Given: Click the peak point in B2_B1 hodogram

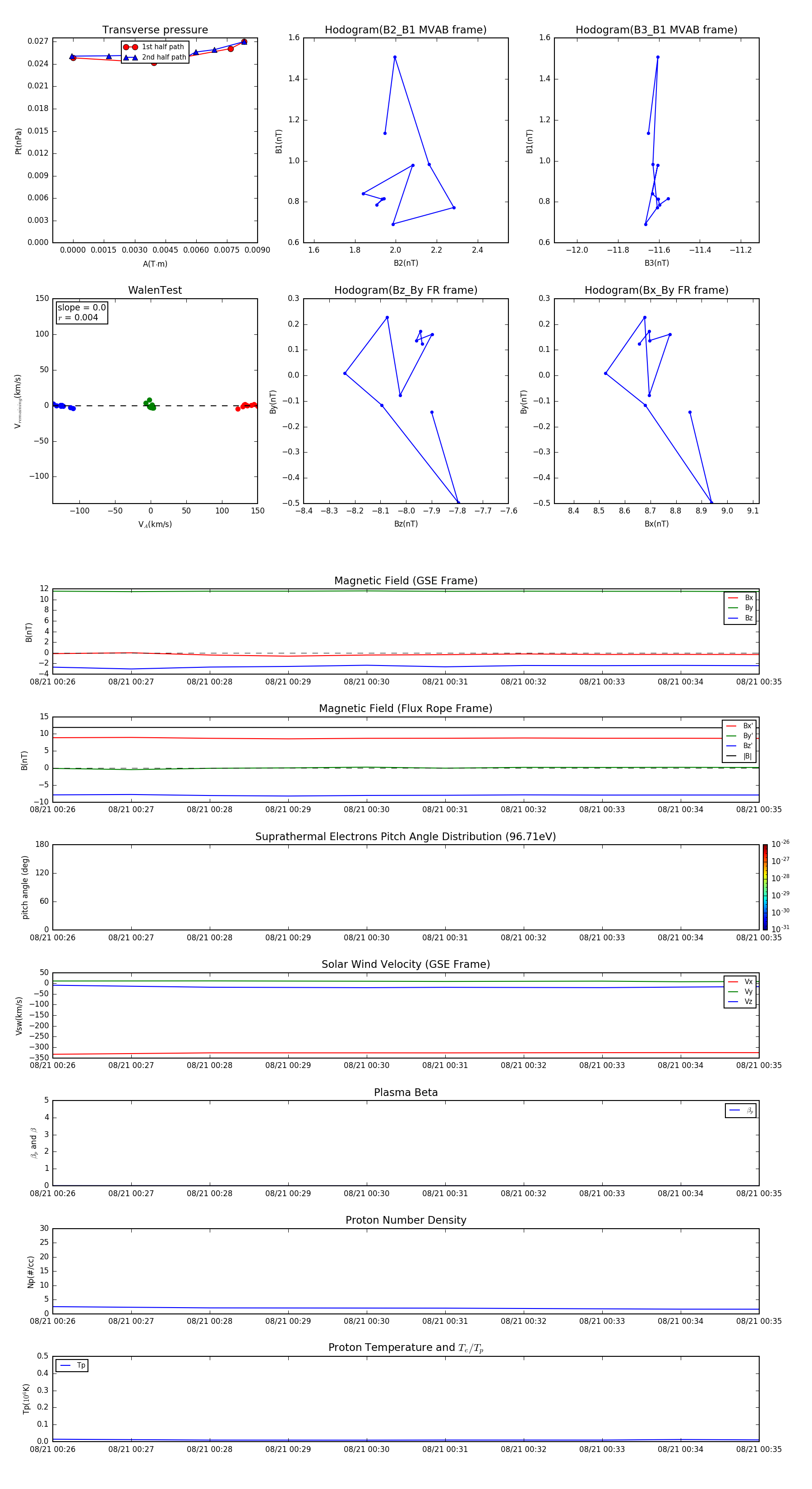Looking at the screenshot, I should [395, 57].
